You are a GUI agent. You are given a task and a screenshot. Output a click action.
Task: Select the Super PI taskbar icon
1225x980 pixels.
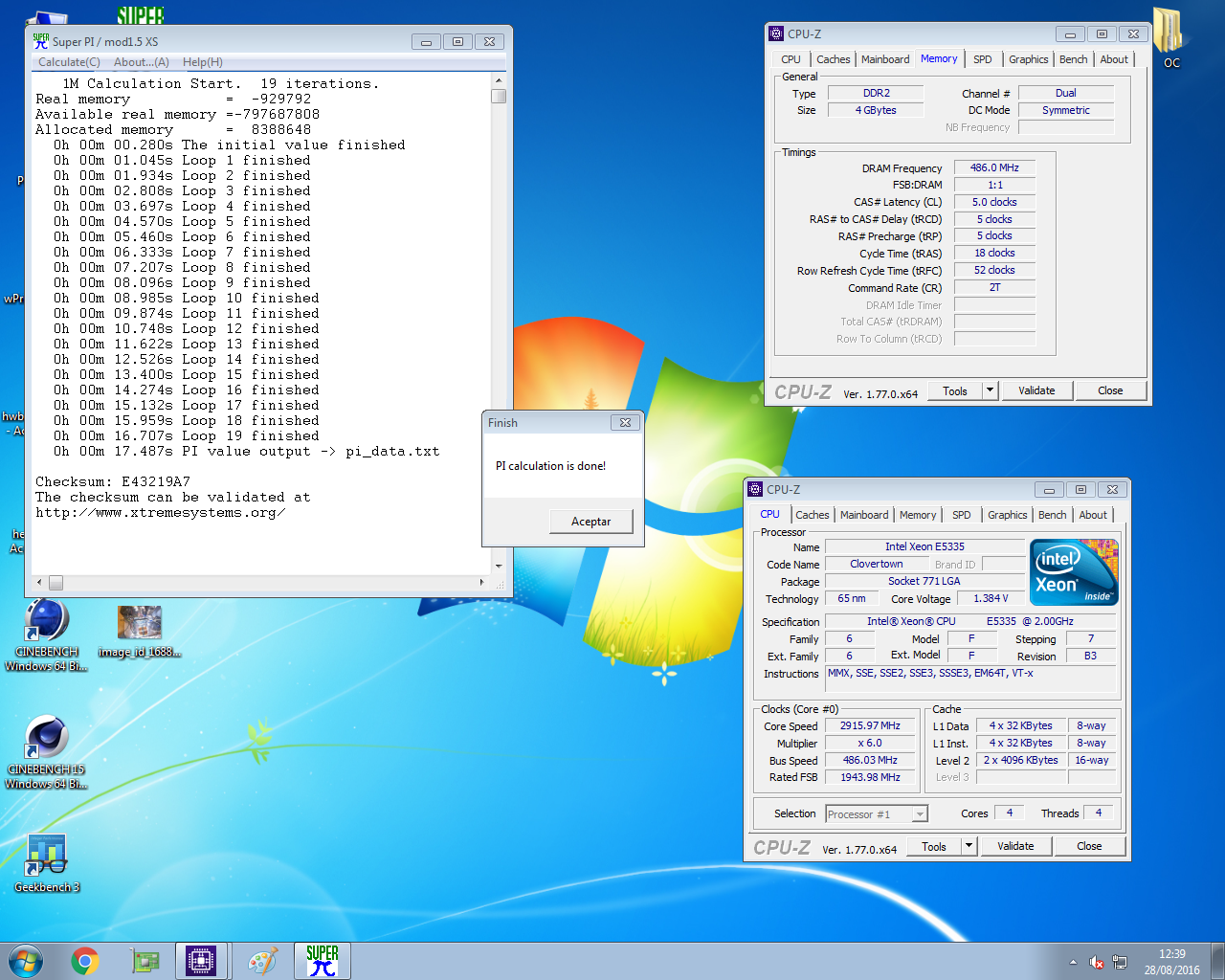tap(323, 961)
